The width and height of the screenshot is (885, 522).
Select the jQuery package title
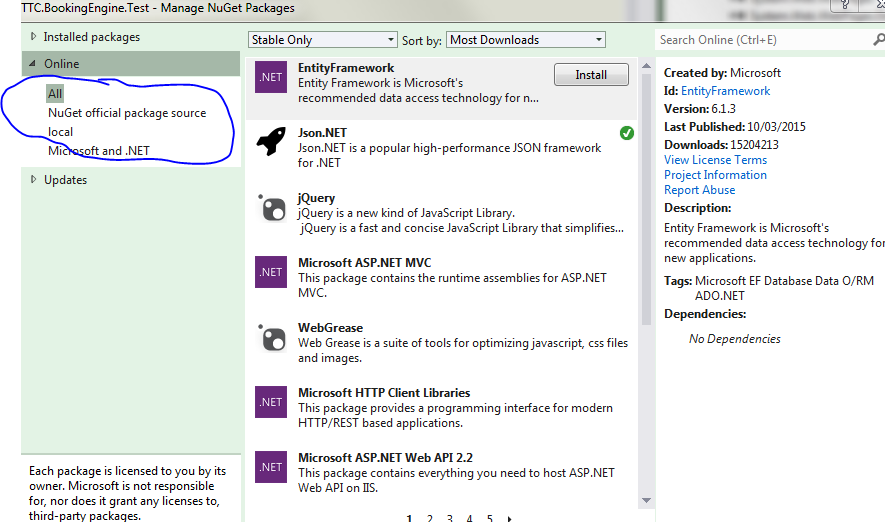pyautogui.click(x=316, y=198)
